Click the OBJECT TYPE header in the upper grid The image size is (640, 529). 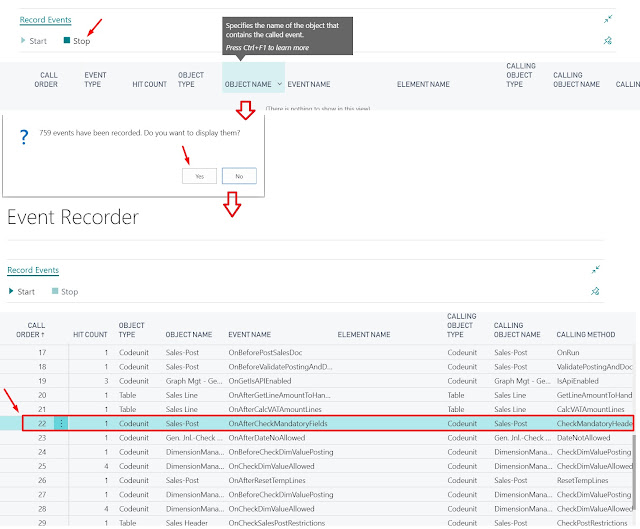tap(191, 80)
